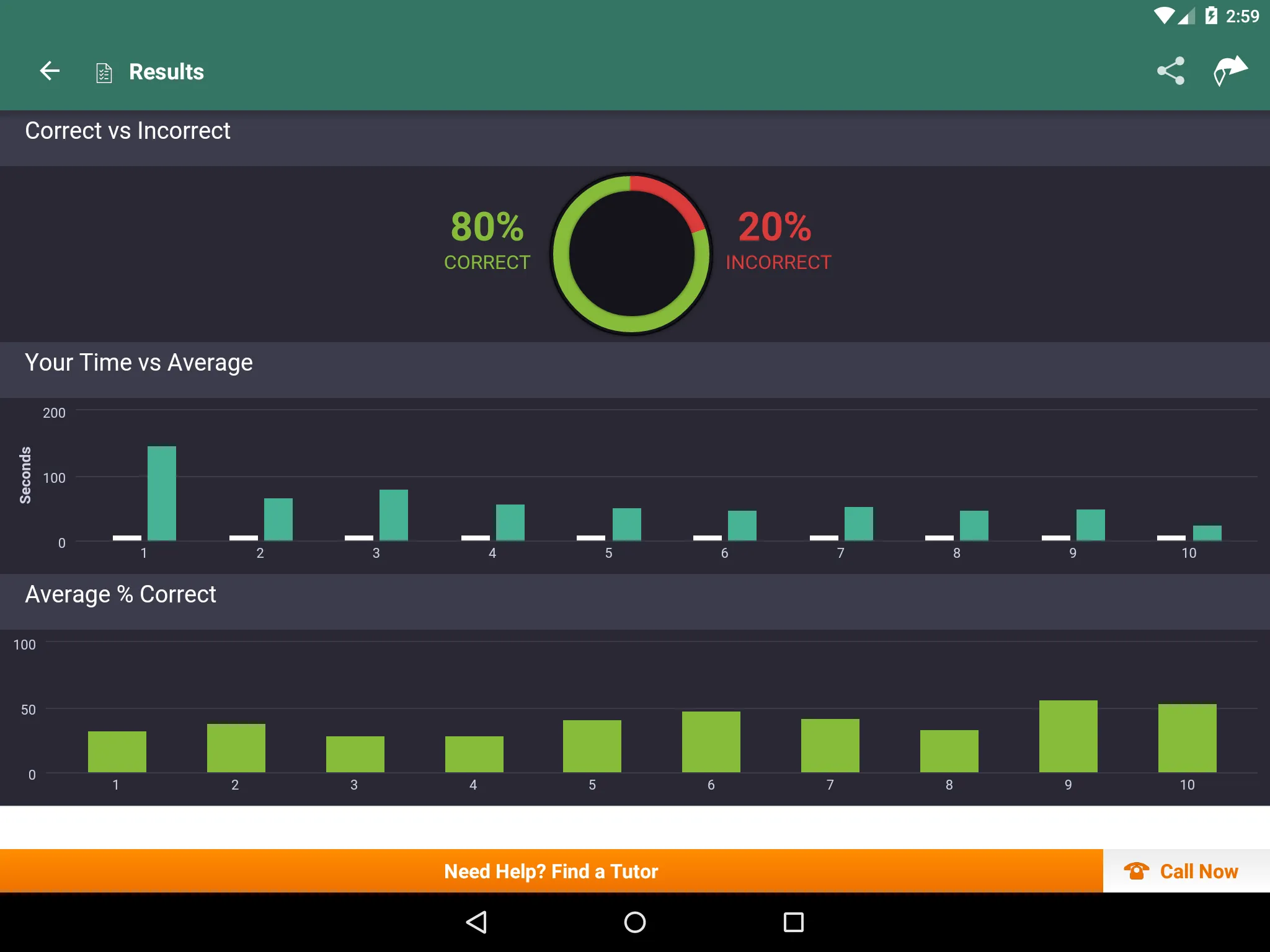The width and height of the screenshot is (1270, 952).
Task: Click the Results page title label
Action: click(x=167, y=70)
